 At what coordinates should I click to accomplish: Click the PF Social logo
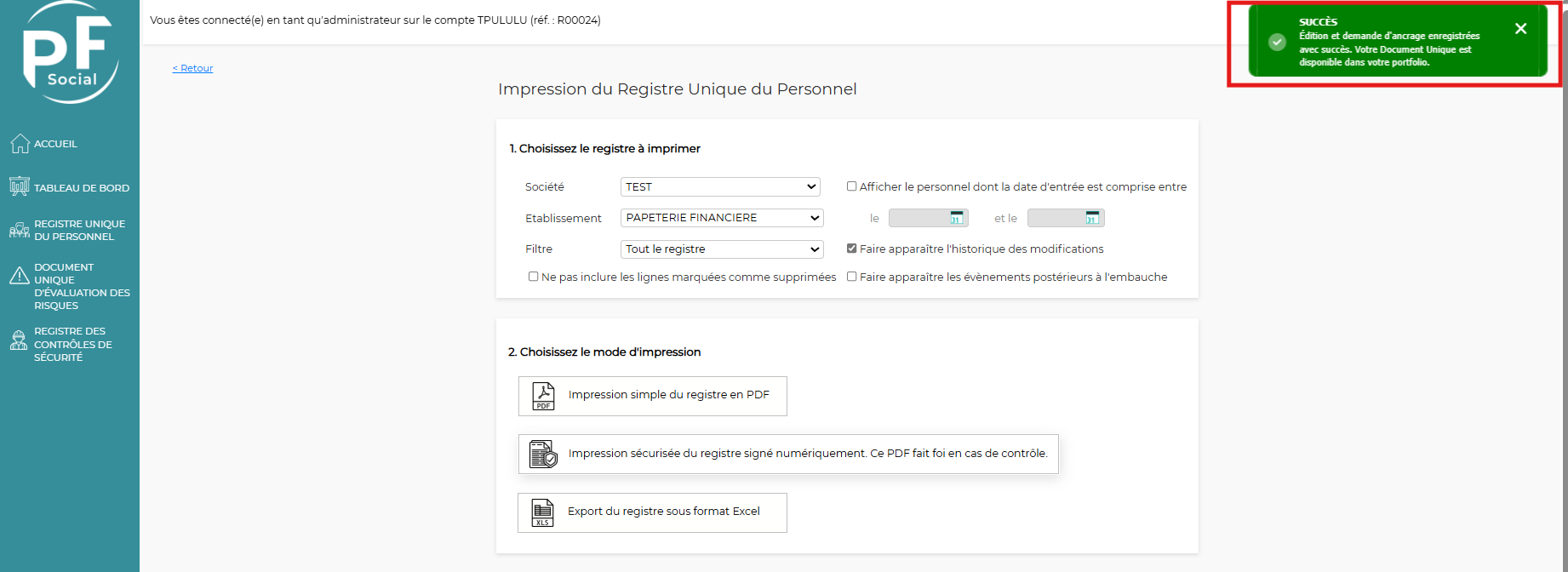tap(70, 53)
